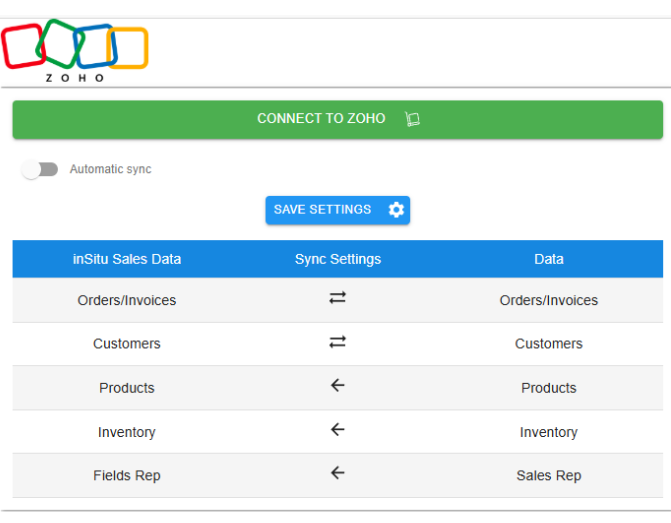The height and width of the screenshot is (523, 671).
Task: Click Inventory in the inSitu column
Action: 127,432
